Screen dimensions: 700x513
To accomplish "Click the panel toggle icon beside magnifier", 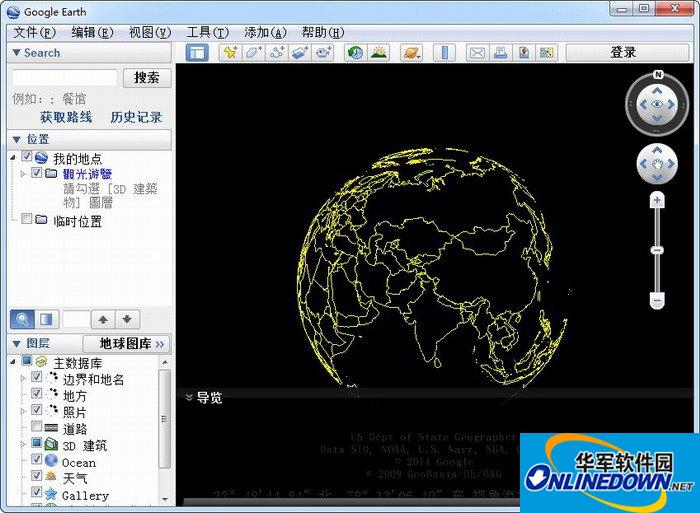I will pyautogui.click(x=46, y=319).
